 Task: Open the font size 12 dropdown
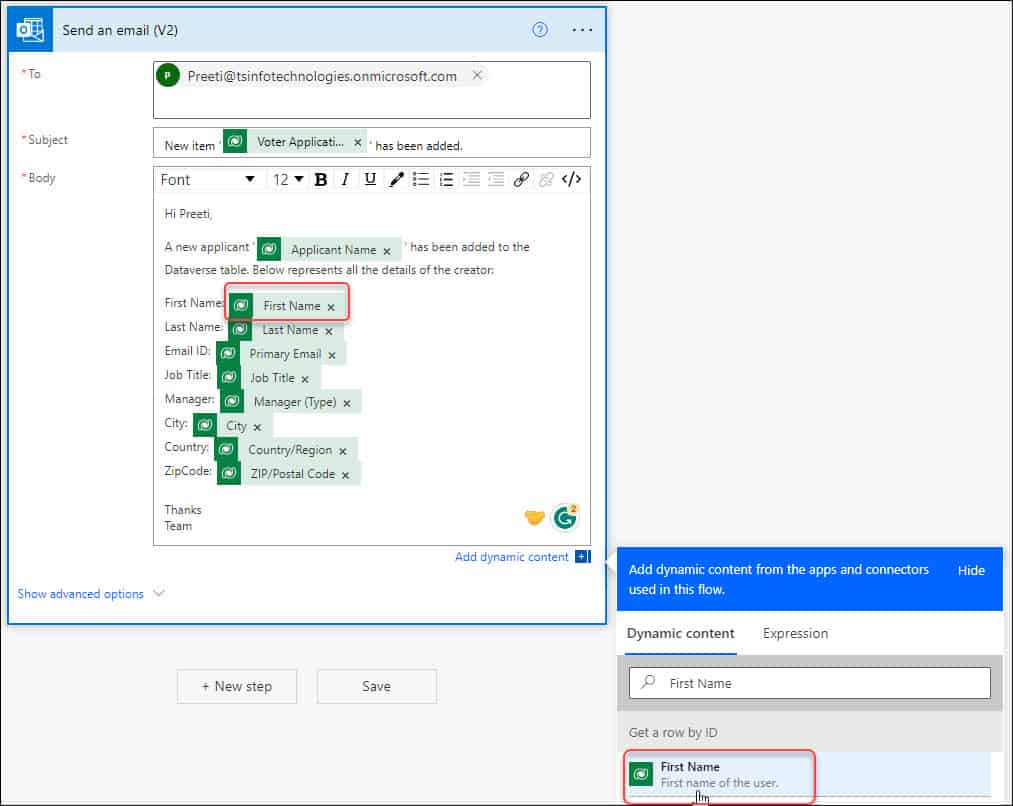click(287, 180)
